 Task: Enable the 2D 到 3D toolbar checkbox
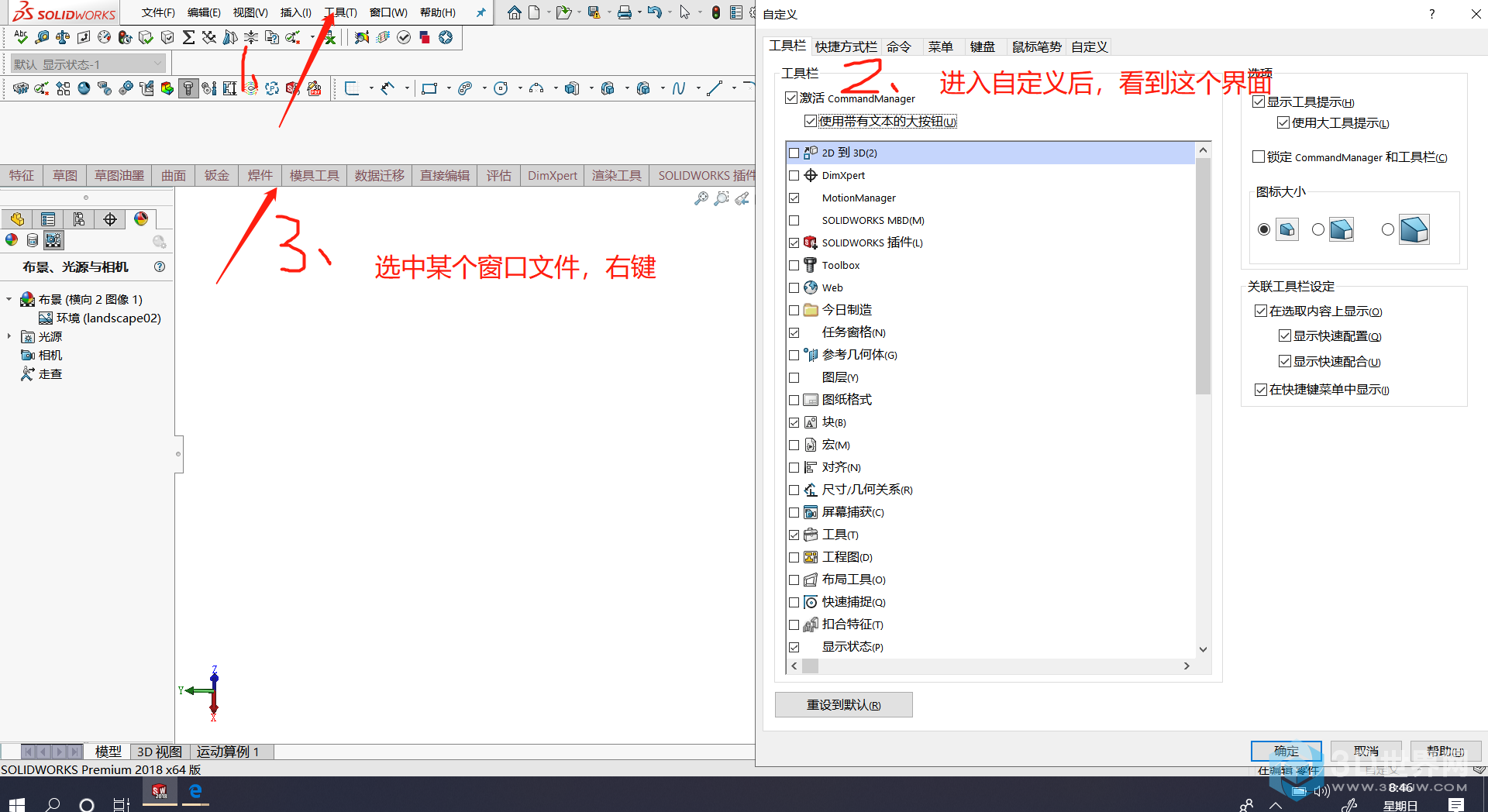[x=794, y=153]
